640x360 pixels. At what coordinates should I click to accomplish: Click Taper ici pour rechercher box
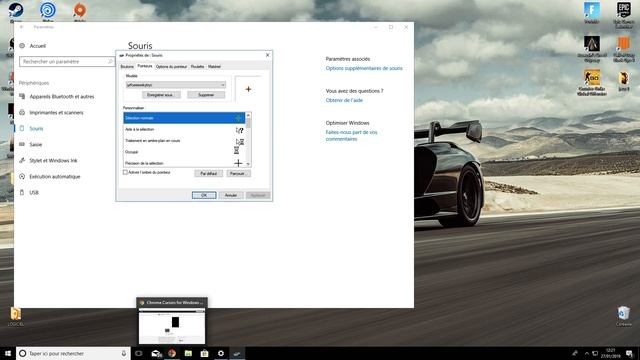73,353
